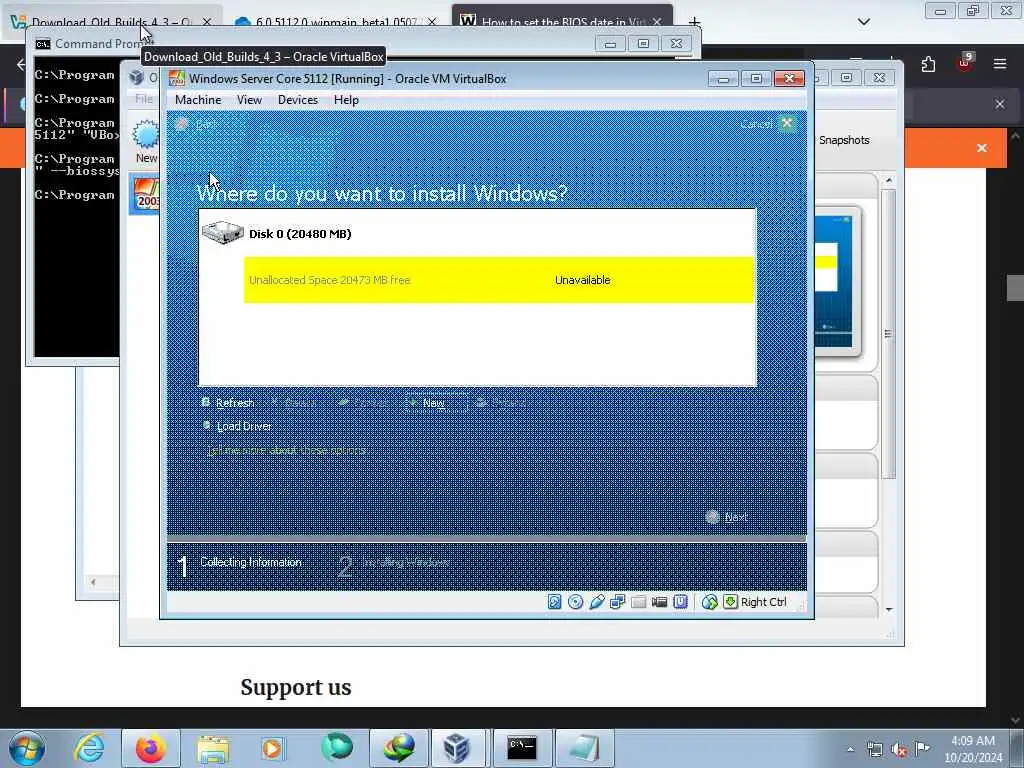Click Load Driver option

(x=236, y=426)
